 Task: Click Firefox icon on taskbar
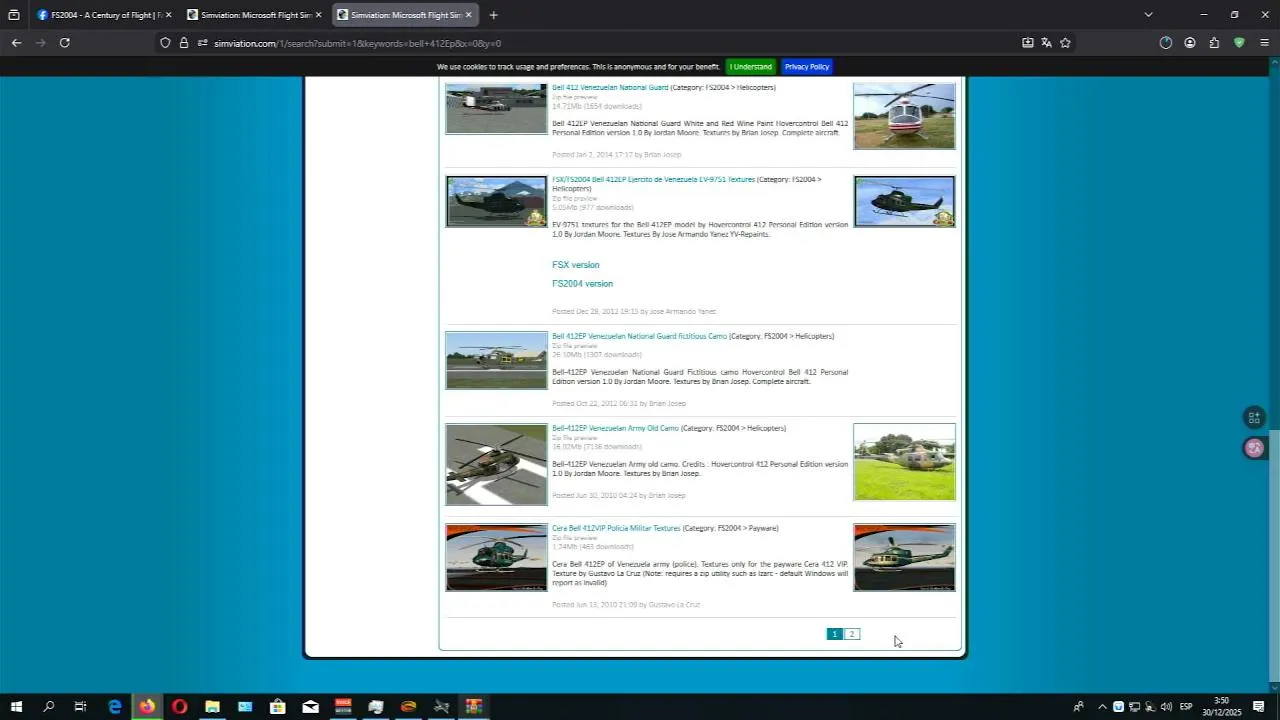[147, 707]
